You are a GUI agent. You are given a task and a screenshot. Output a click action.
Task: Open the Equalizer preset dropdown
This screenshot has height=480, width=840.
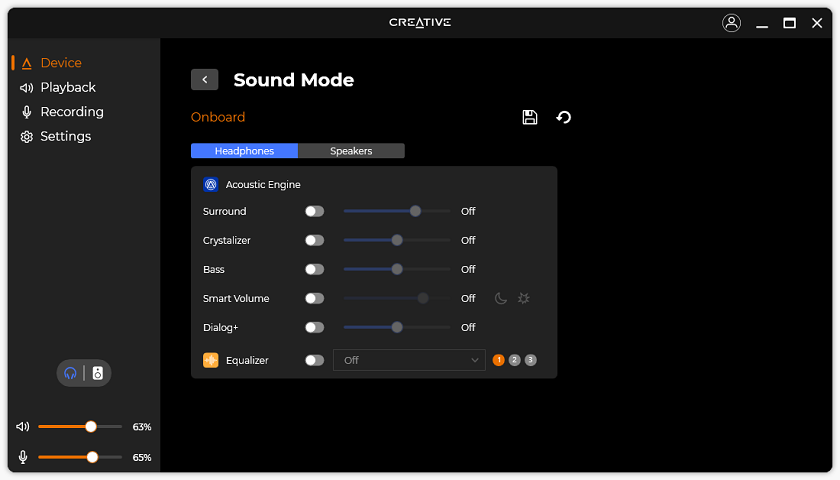410,360
